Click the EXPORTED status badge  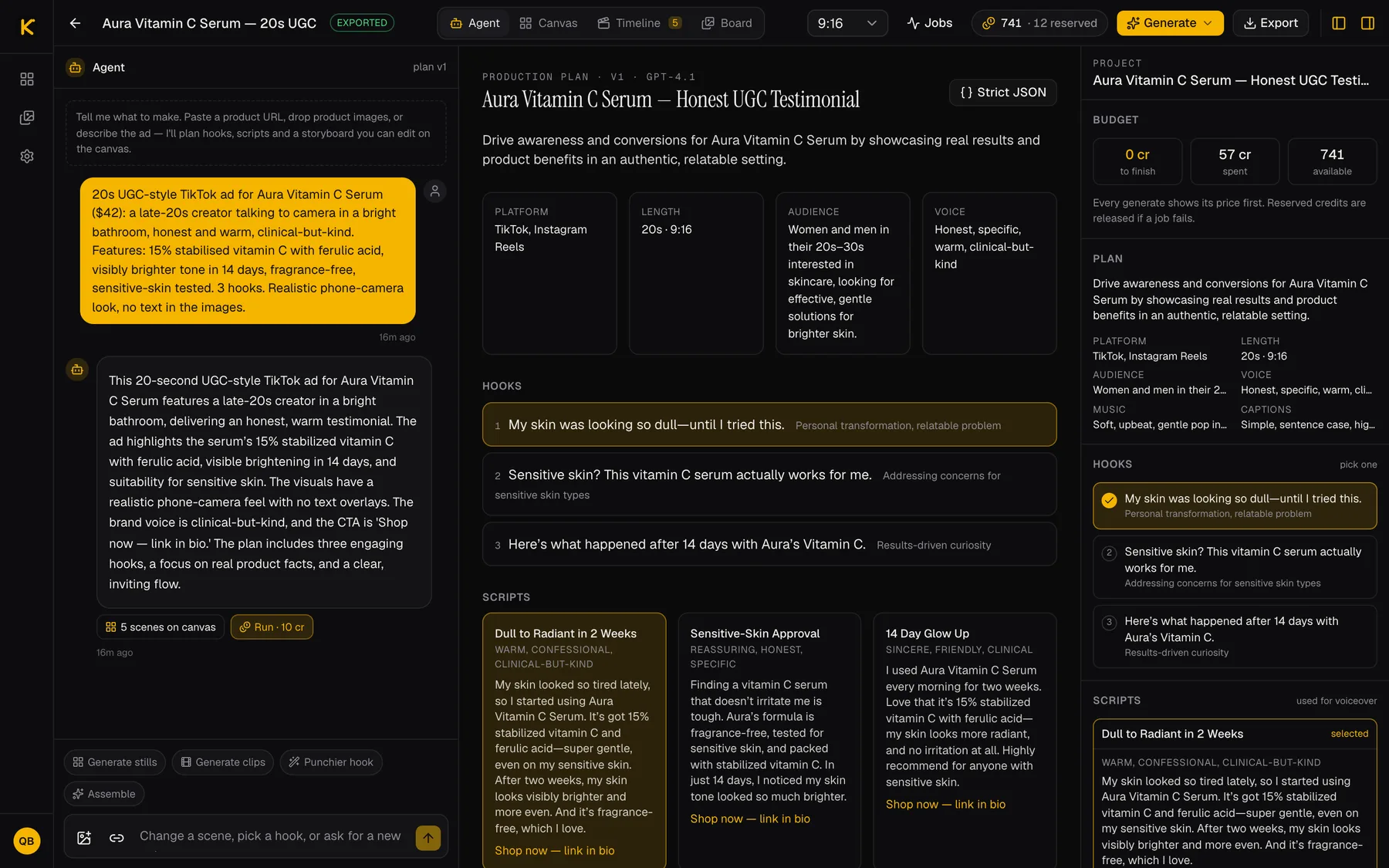[x=362, y=23]
